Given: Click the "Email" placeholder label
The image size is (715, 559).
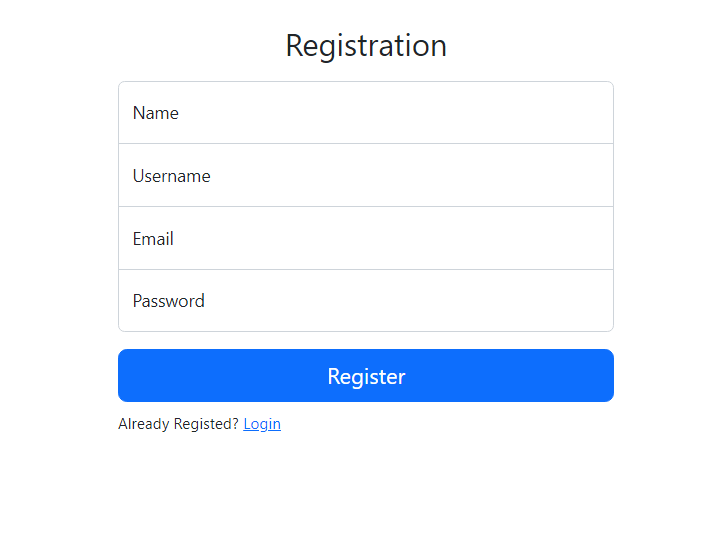Looking at the screenshot, I should coord(153,239).
